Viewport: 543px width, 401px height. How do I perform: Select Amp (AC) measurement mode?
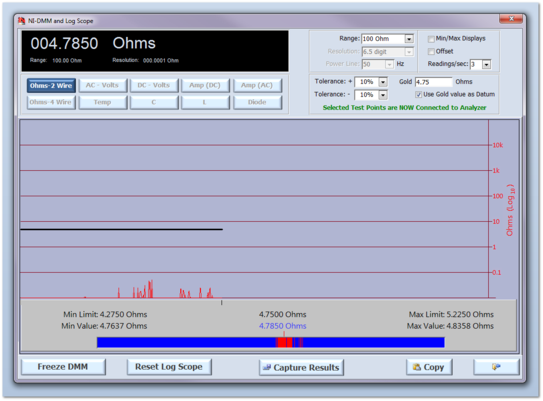point(257,85)
